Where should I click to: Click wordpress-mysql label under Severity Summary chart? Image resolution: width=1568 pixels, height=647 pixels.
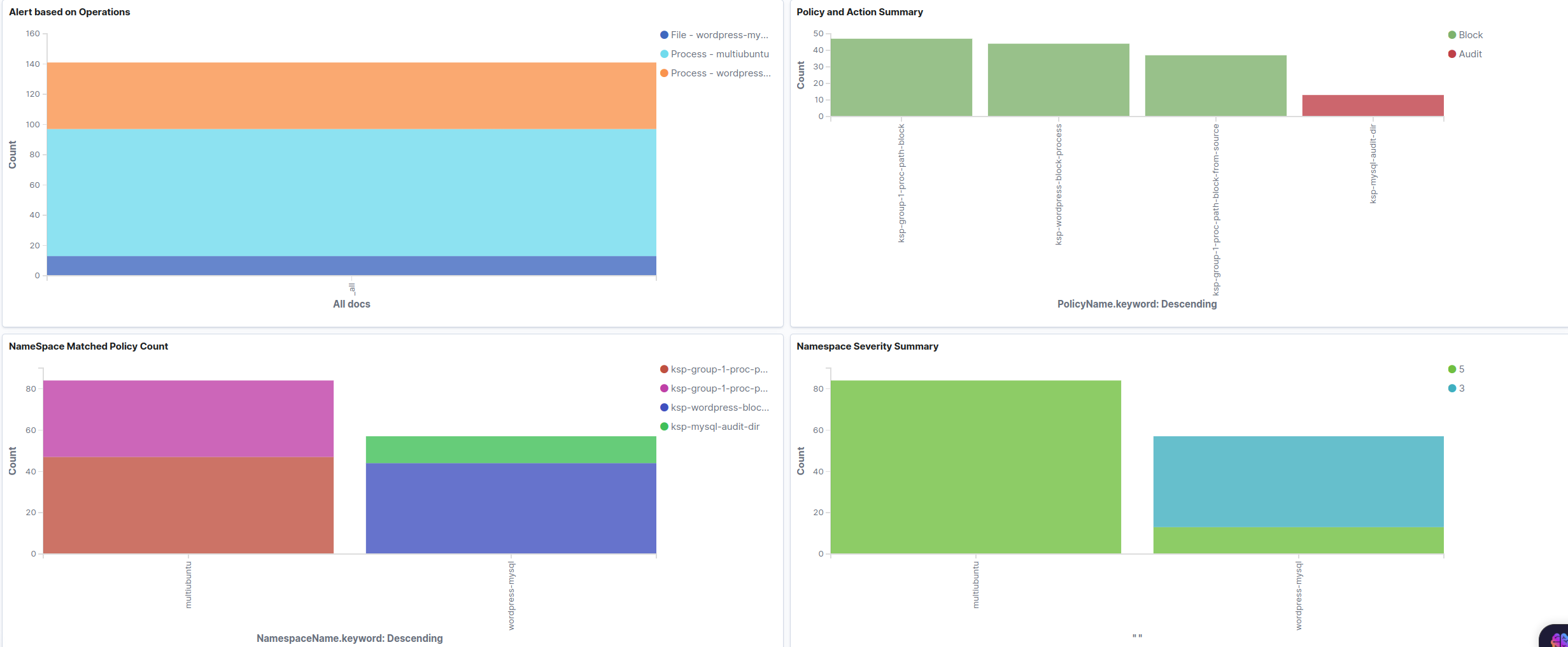click(1299, 596)
